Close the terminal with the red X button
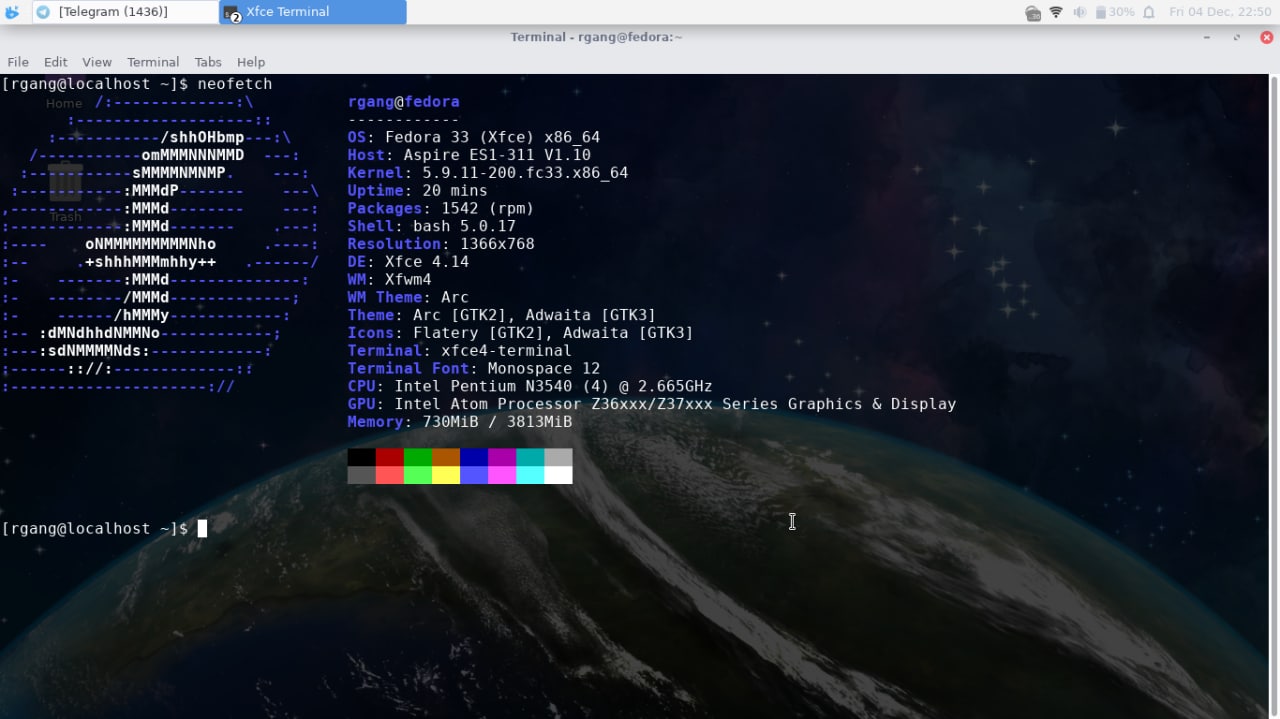1280x719 pixels. click(x=1265, y=37)
